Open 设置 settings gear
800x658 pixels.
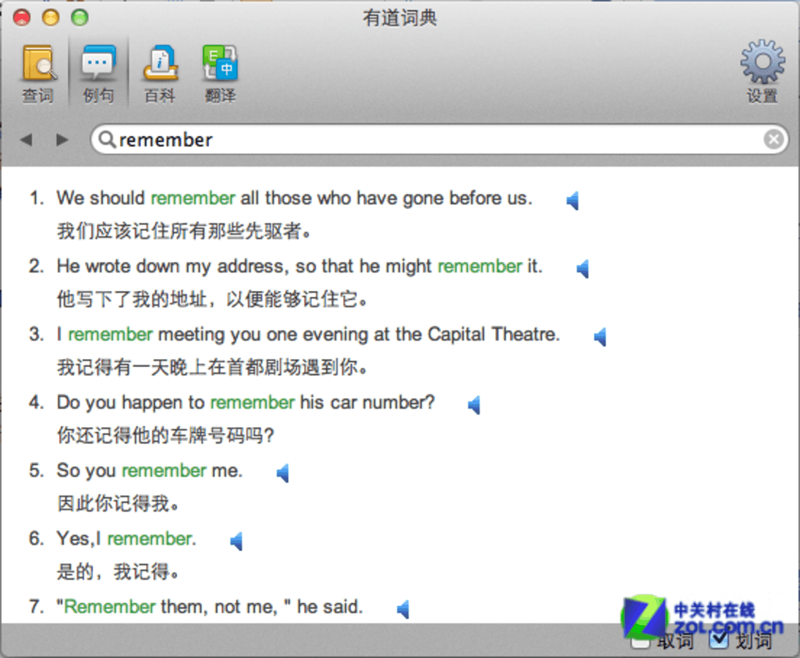tap(762, 72)
